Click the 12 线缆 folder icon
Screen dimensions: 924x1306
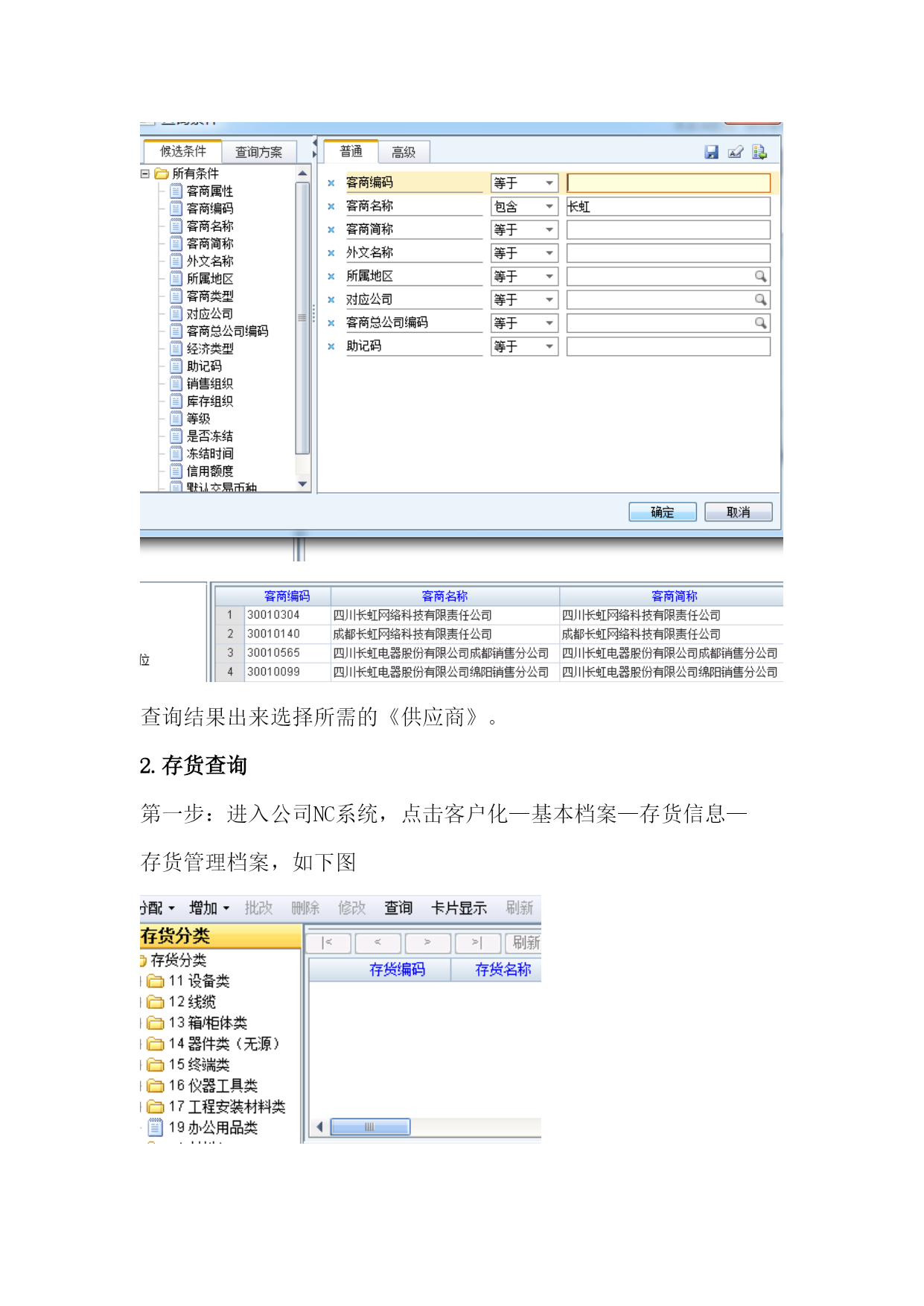pos(156,1001)
